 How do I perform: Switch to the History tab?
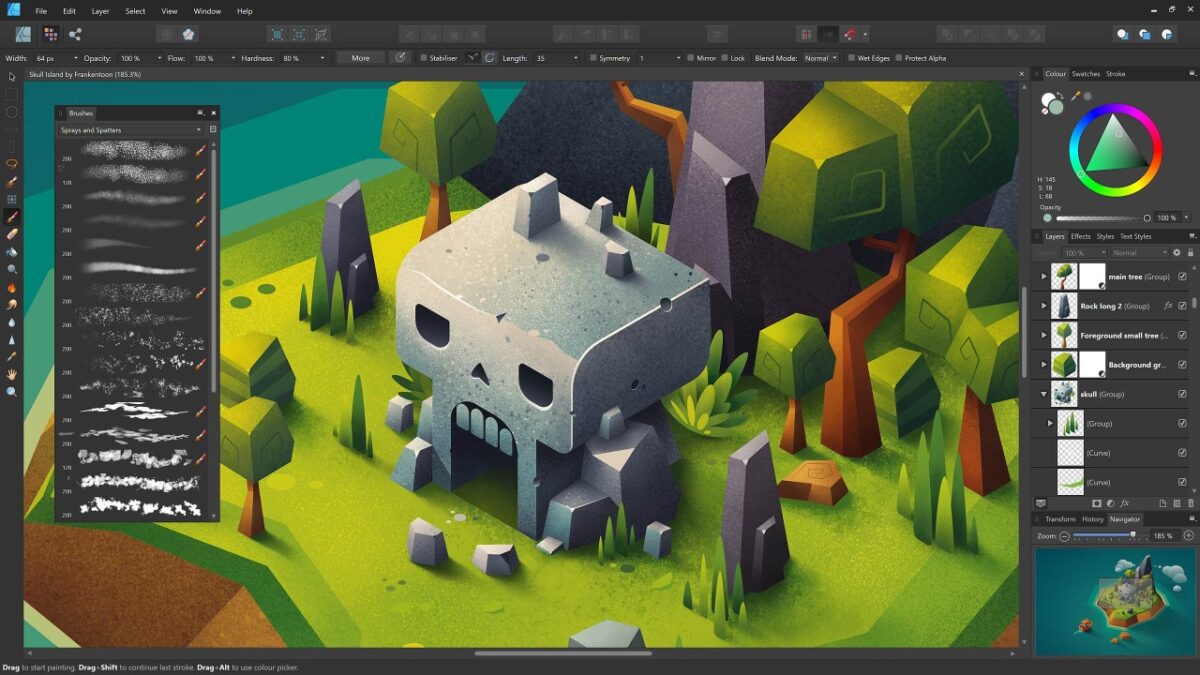(1092, 519)
